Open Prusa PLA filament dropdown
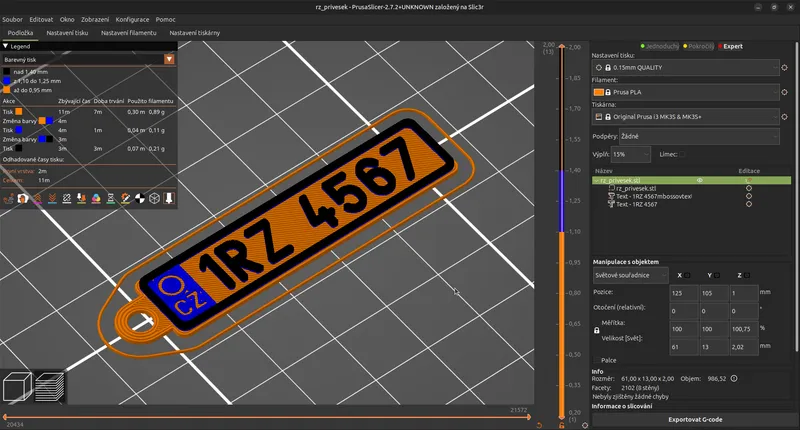Image resolution: width=800 pixels, height=430 pixels. pyautogui.click(x=685, y=92)
